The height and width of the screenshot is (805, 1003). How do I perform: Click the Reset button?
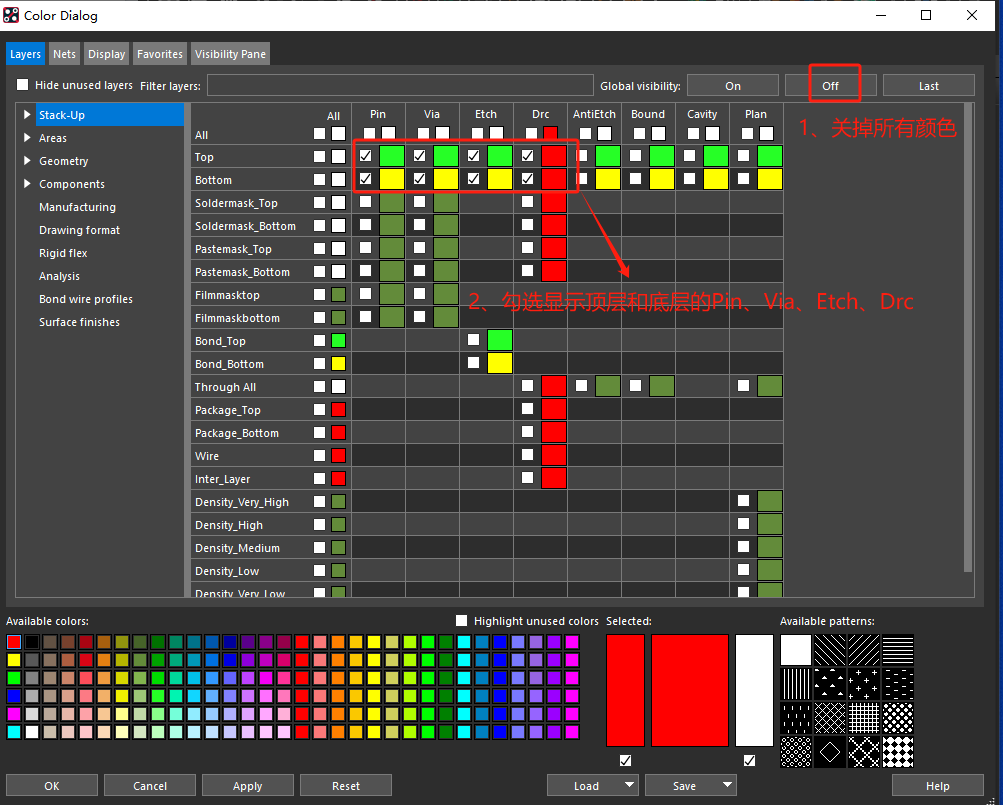[346, 785]
